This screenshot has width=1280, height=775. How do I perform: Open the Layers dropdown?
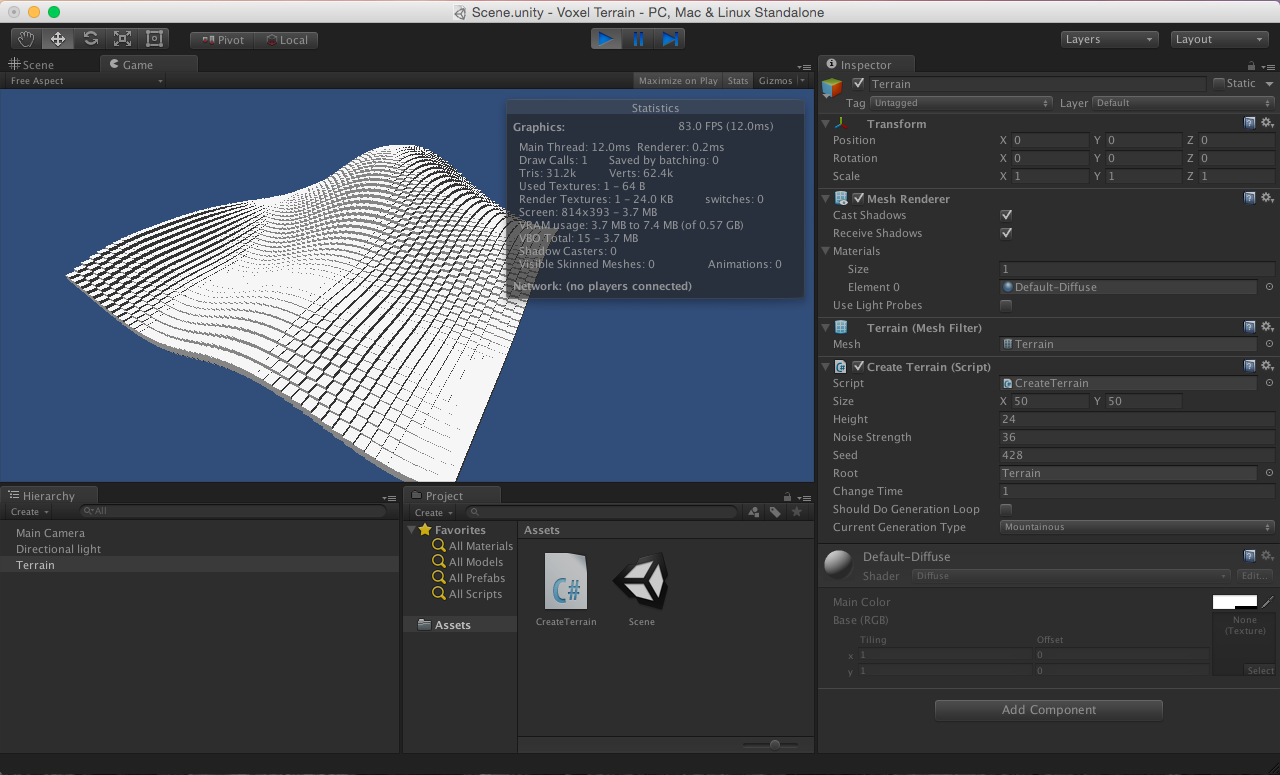tap(1108, 38)
